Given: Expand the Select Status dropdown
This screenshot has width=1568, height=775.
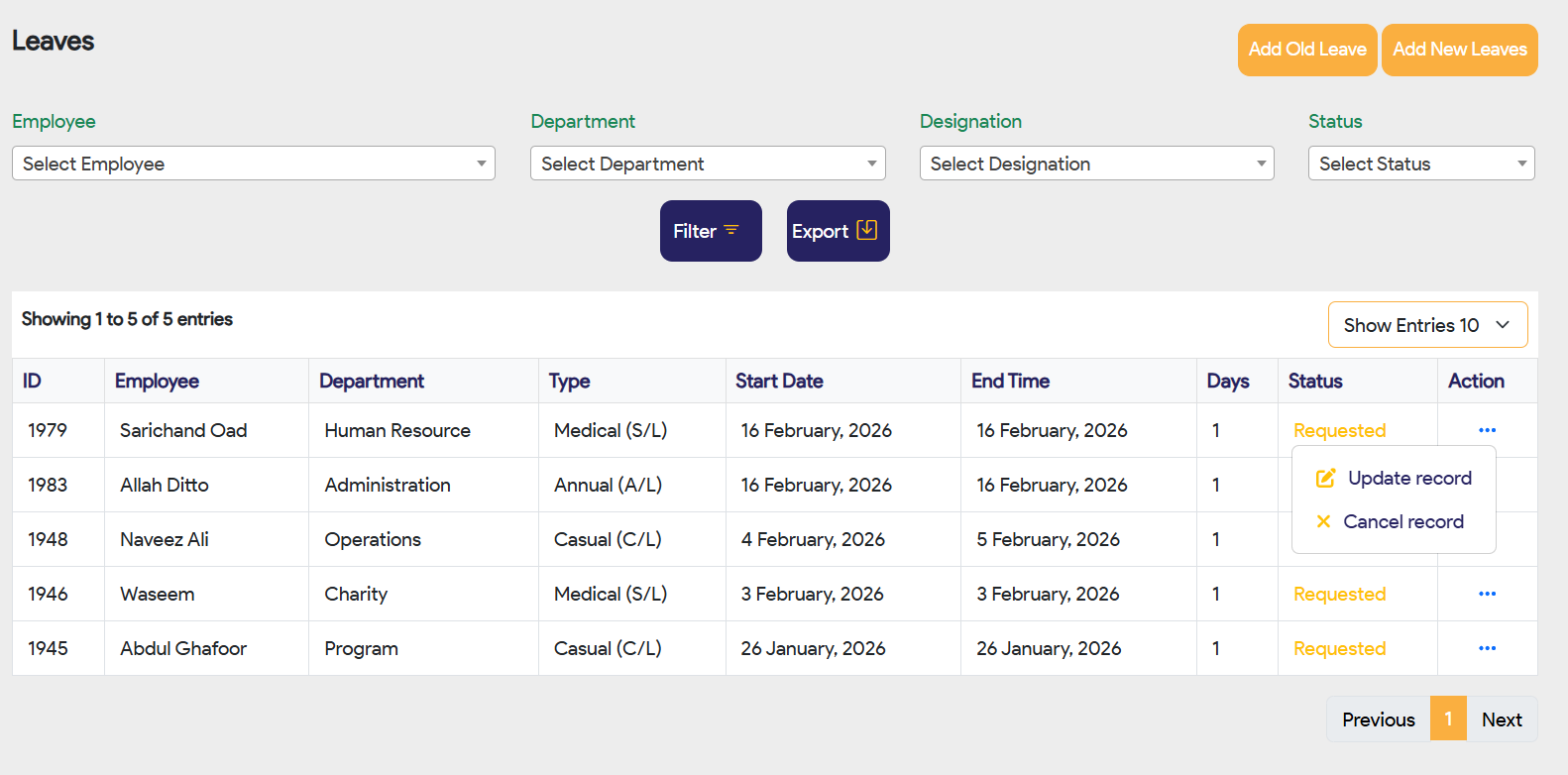Looking at the screenshot, I should tap(1420, 164).
